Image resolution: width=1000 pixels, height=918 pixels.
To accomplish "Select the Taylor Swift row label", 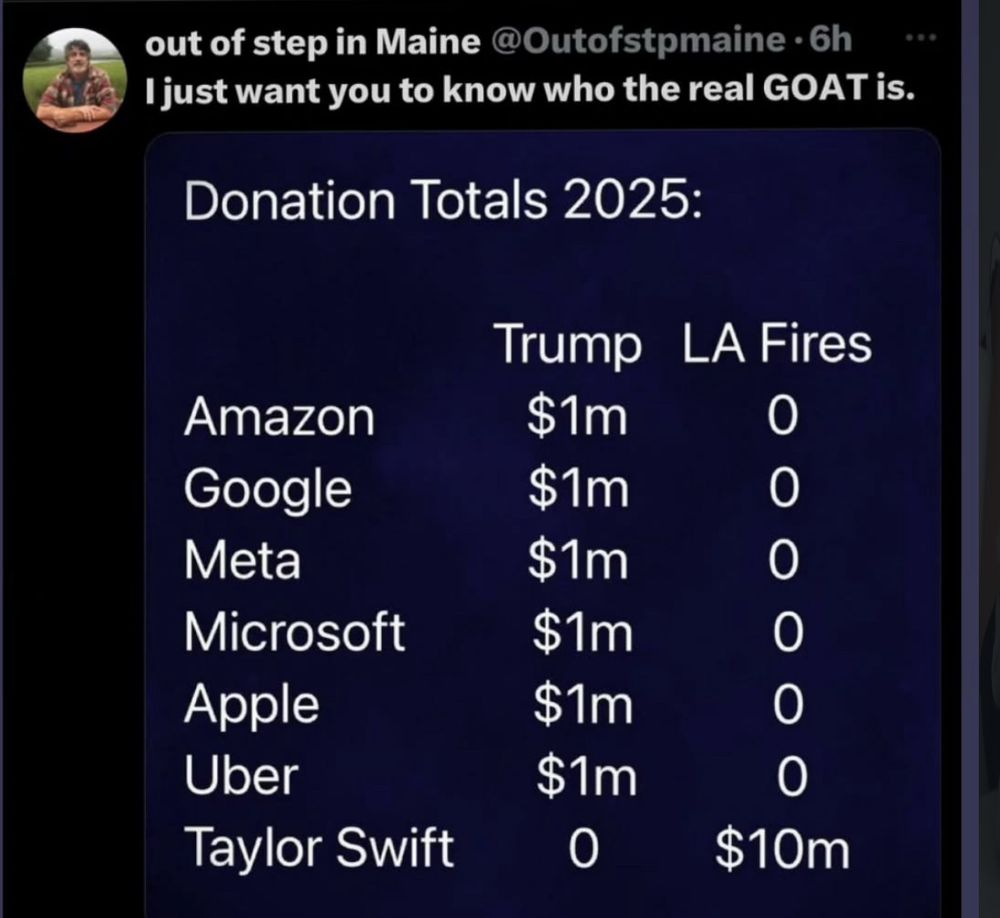I will (319, 848).
